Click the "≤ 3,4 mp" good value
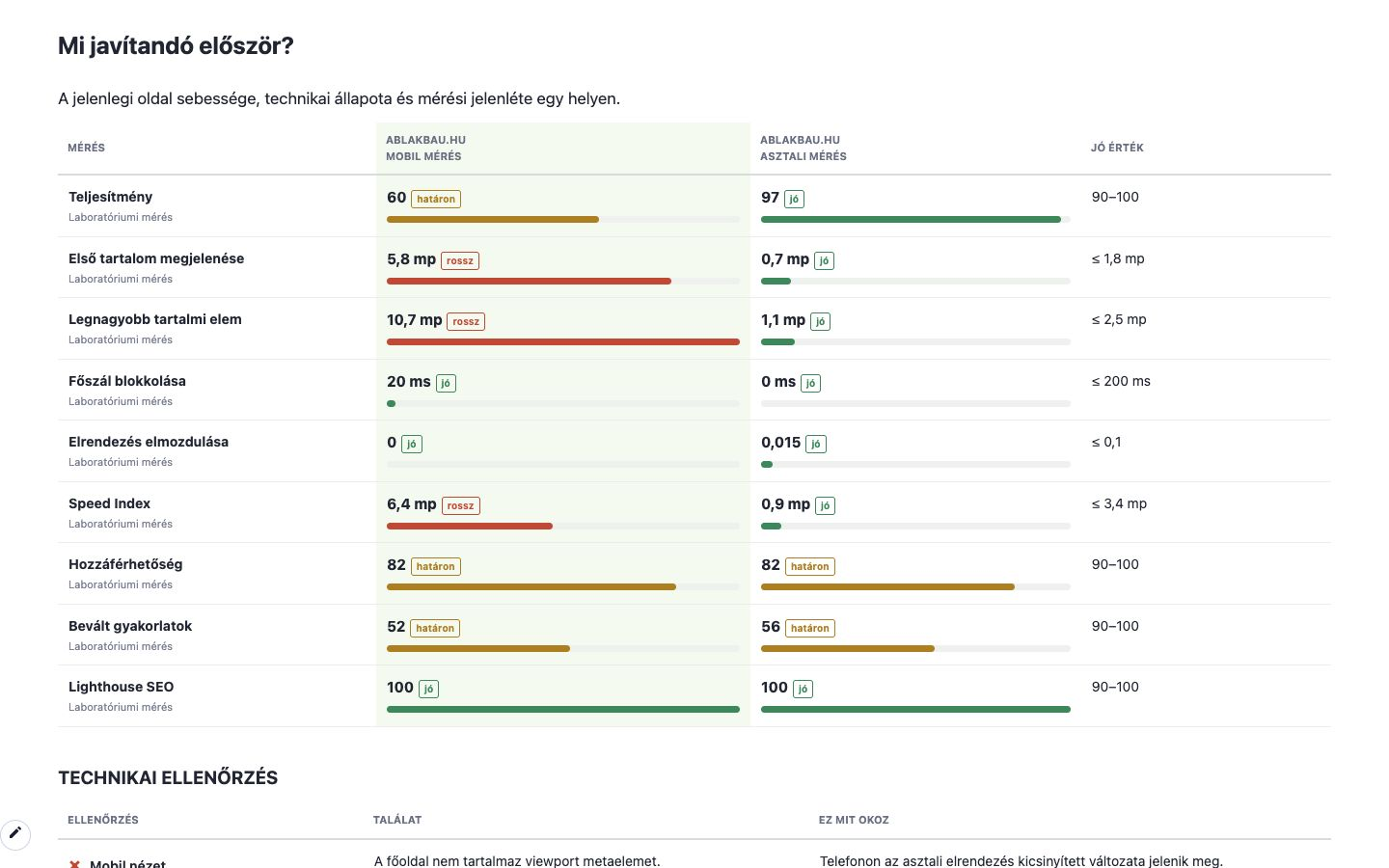 (1119, 503)
